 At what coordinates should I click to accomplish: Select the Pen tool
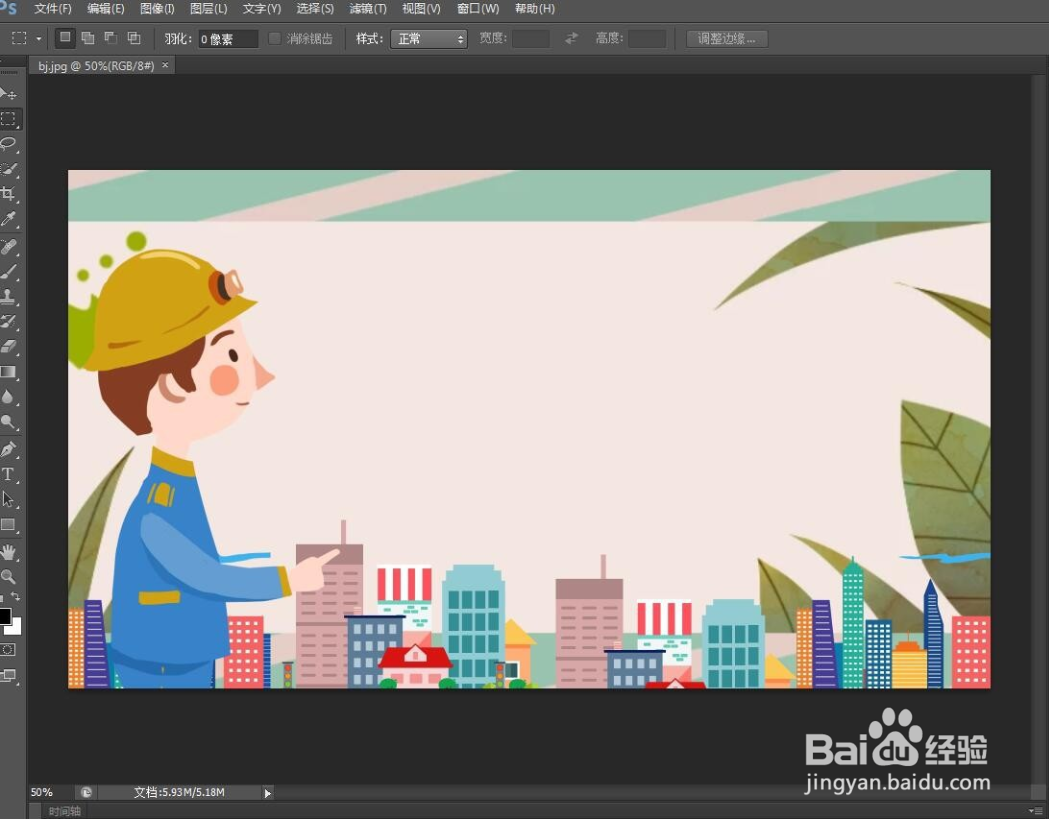point(9,449)
